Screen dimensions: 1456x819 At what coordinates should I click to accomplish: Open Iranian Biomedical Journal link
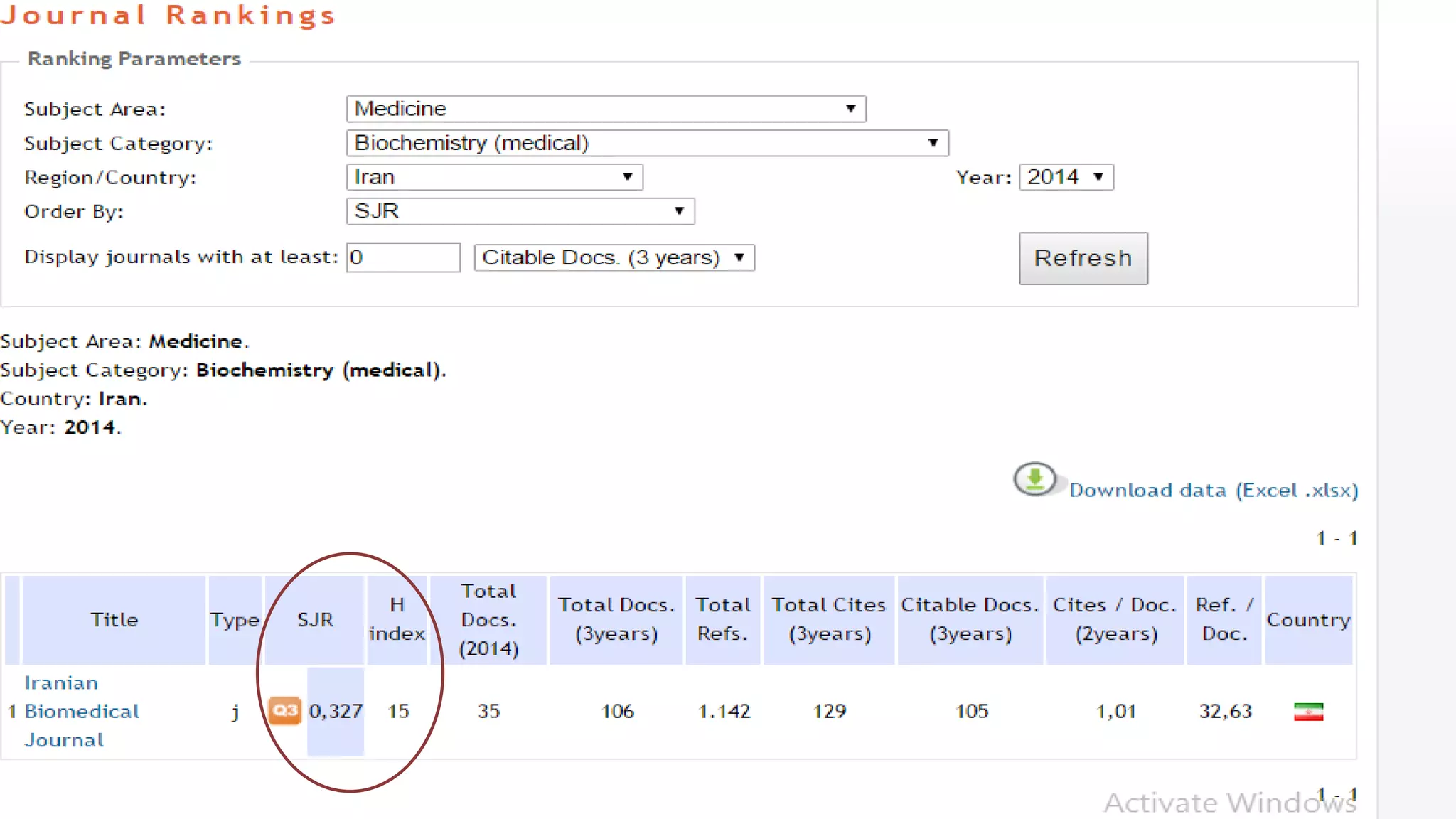(81, 711)
